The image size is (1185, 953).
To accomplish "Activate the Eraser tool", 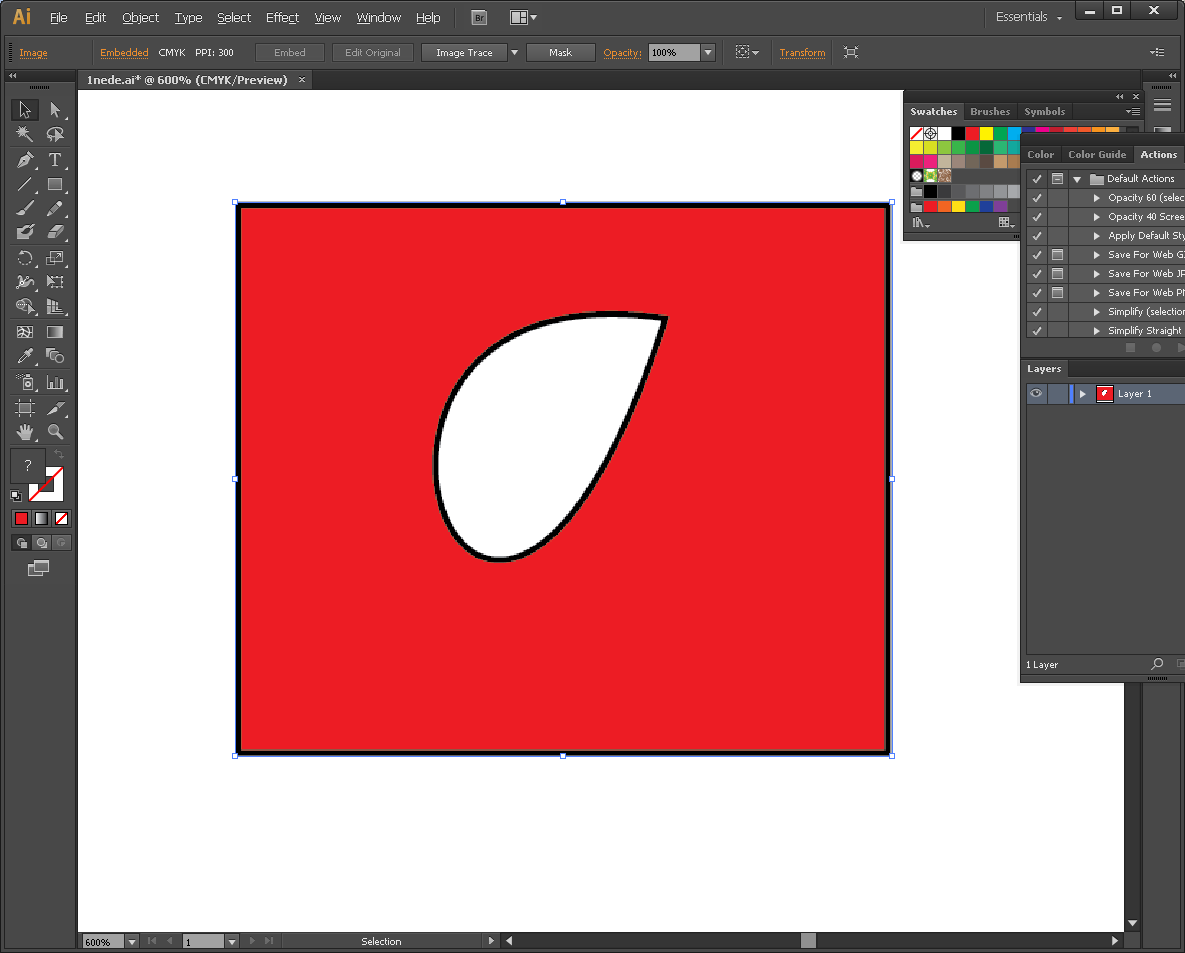I will coord(55,232).
